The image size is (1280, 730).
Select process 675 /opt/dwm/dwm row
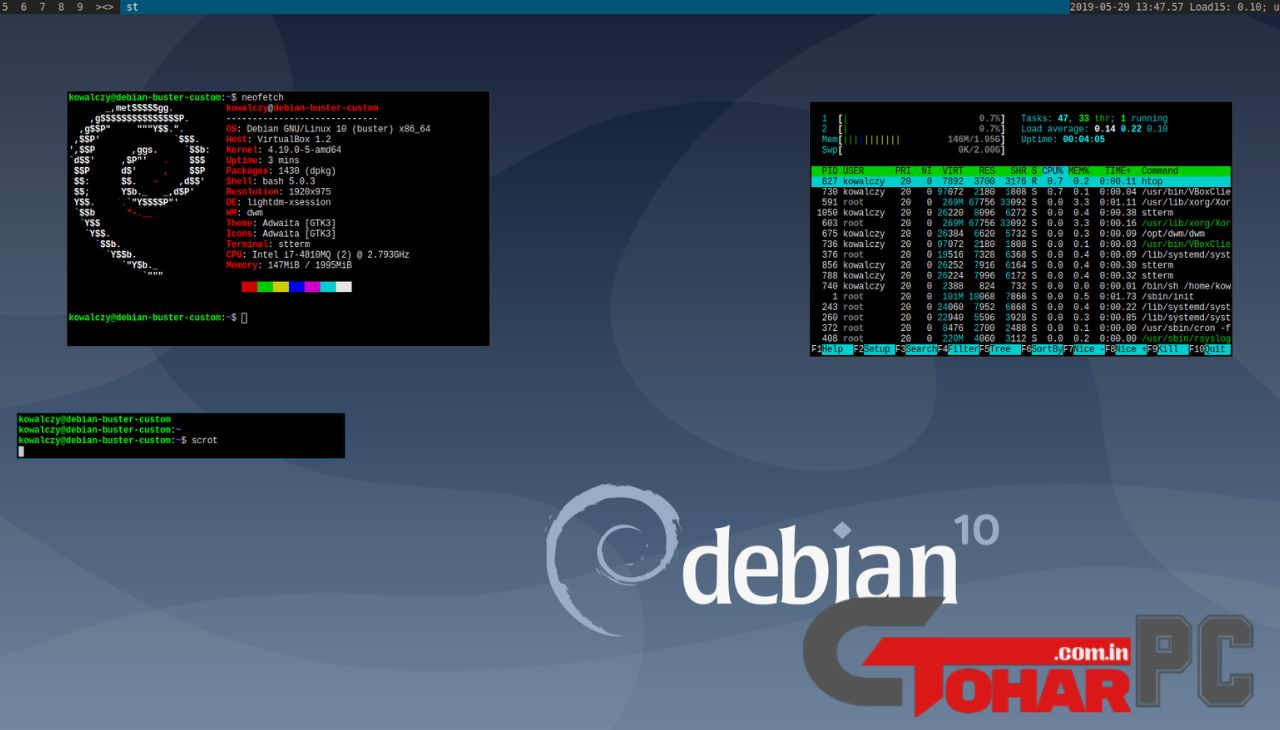[x=1021, y=234]
